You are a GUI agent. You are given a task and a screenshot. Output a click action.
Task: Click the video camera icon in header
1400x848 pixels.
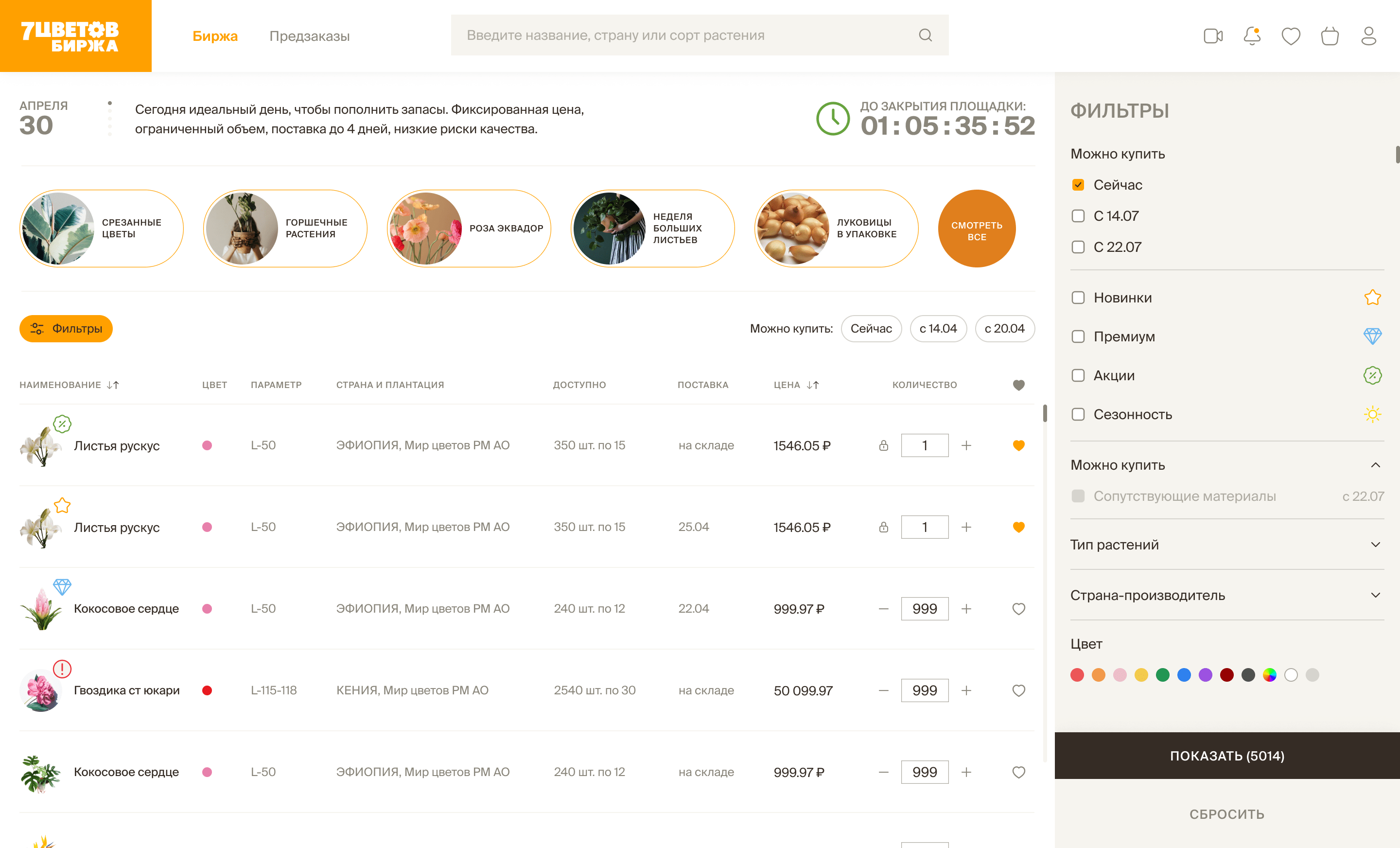click(1212, 36)
